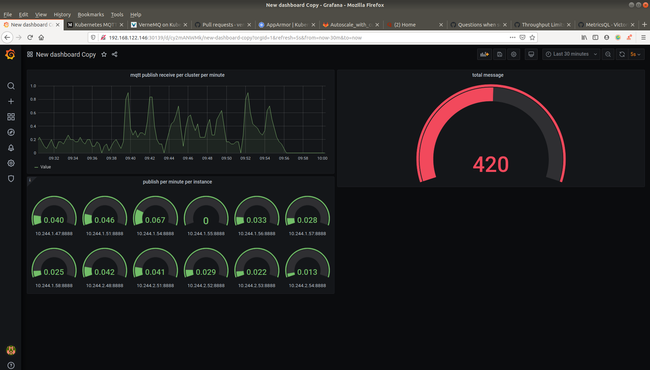Open the File menu
Image resolution: width=650 pixels, height=370 pixels.
[x=7, y=15]
